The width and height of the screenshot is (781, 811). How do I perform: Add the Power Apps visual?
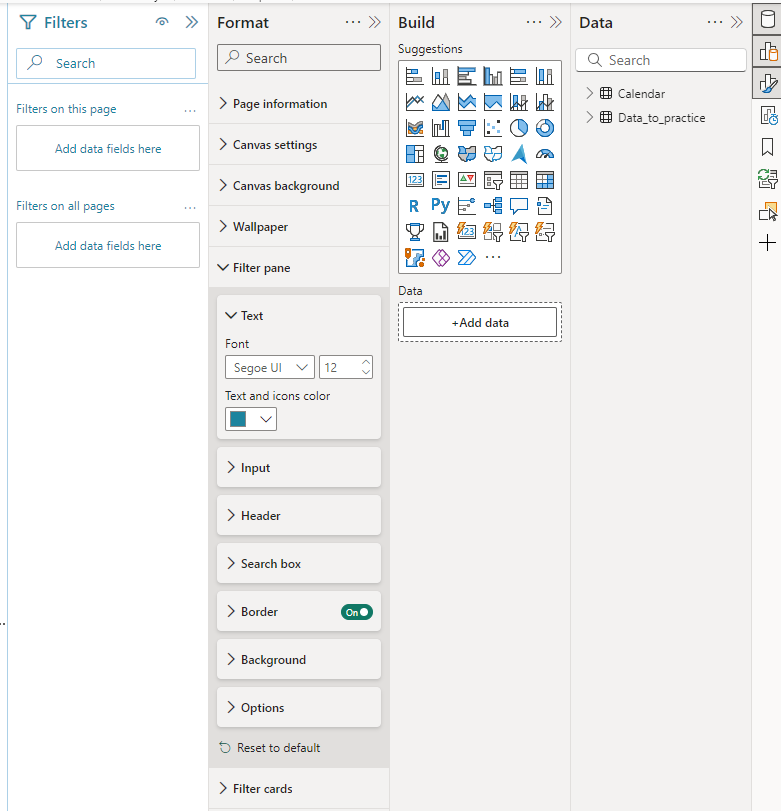[441, 258]
